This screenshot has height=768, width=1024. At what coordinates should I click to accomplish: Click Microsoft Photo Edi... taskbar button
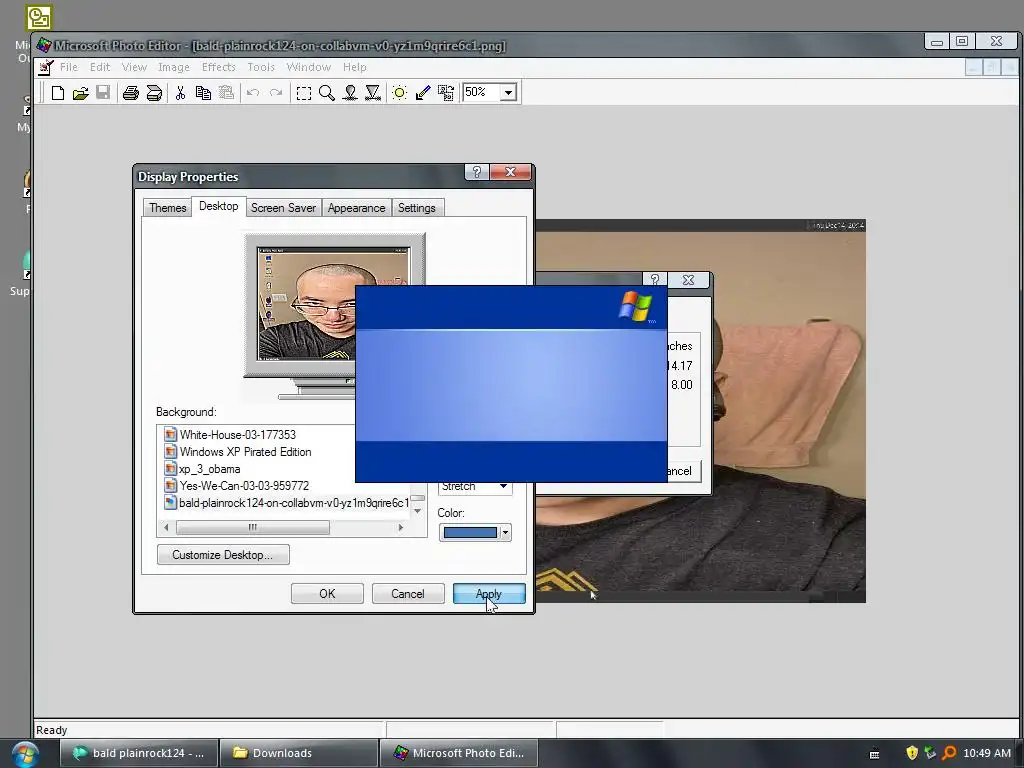[x=458, y=753]
